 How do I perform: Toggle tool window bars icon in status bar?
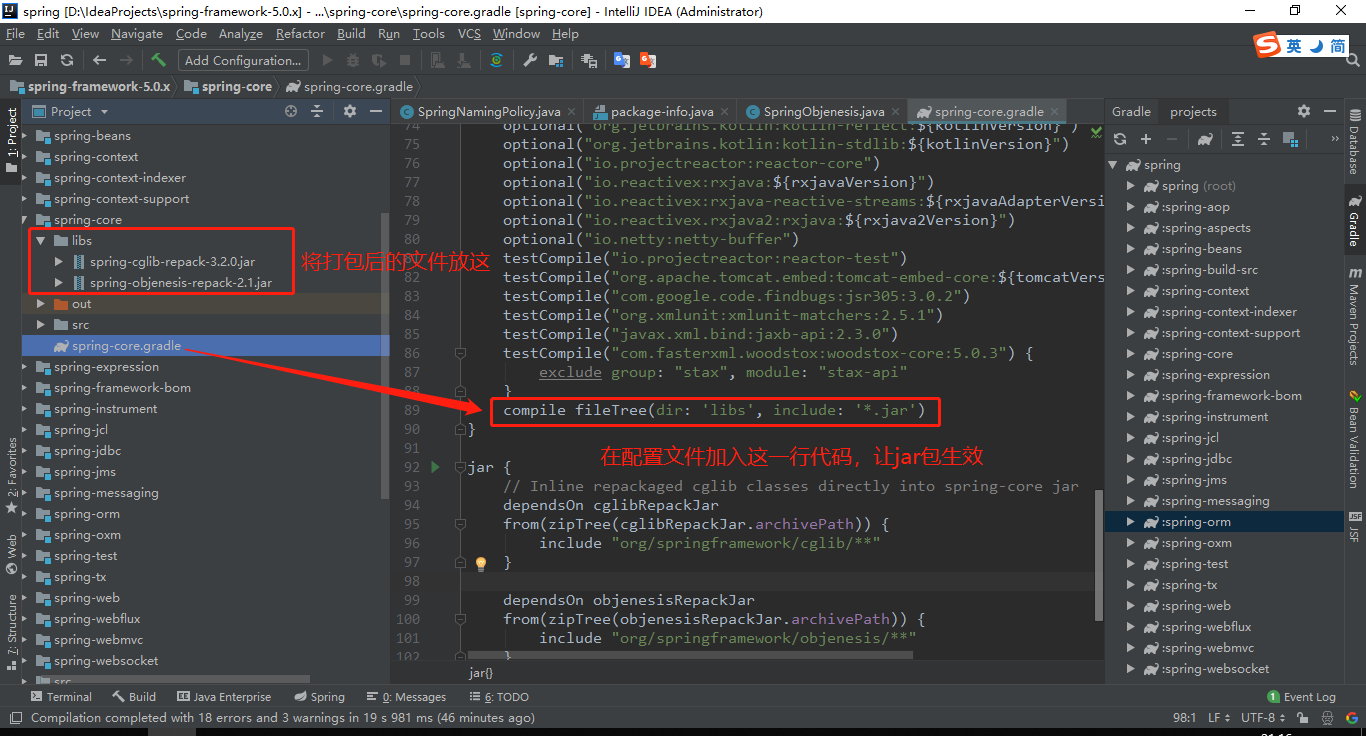[x=14, y=718]
